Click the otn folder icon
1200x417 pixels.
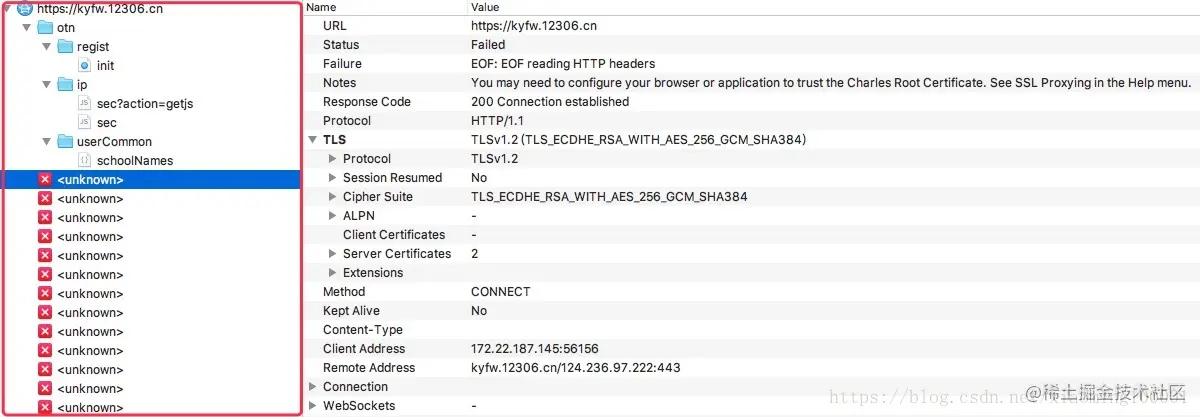tap(45, 27)
